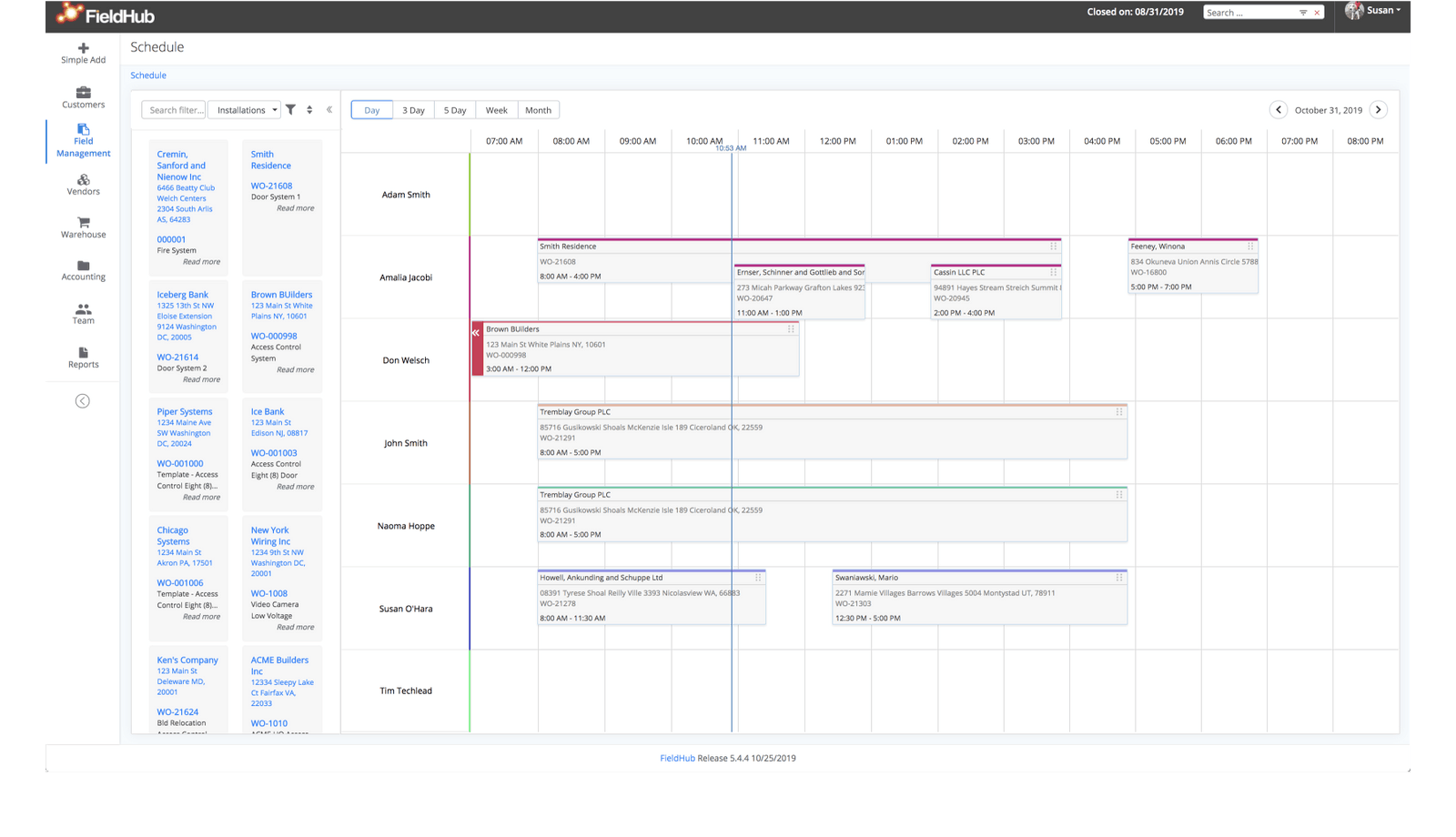1456x837 pixels.
Task: Select the Month tab
Action: tap(538, 109)
